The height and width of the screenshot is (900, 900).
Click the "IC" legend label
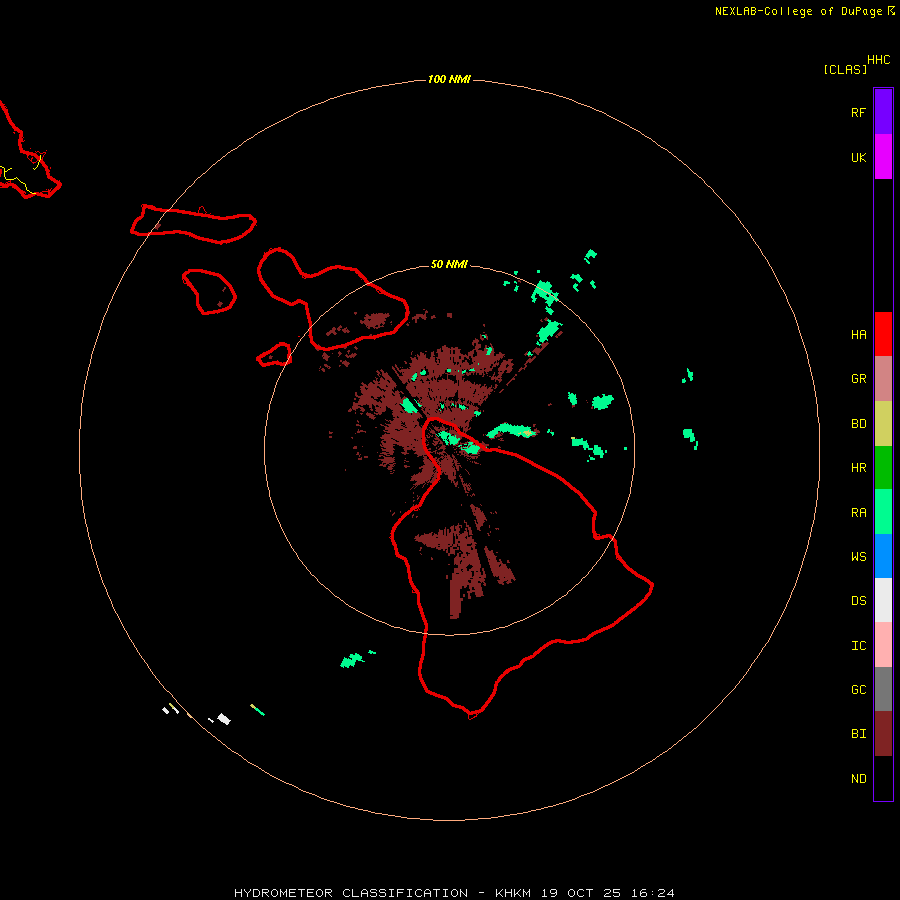point(858,646)
